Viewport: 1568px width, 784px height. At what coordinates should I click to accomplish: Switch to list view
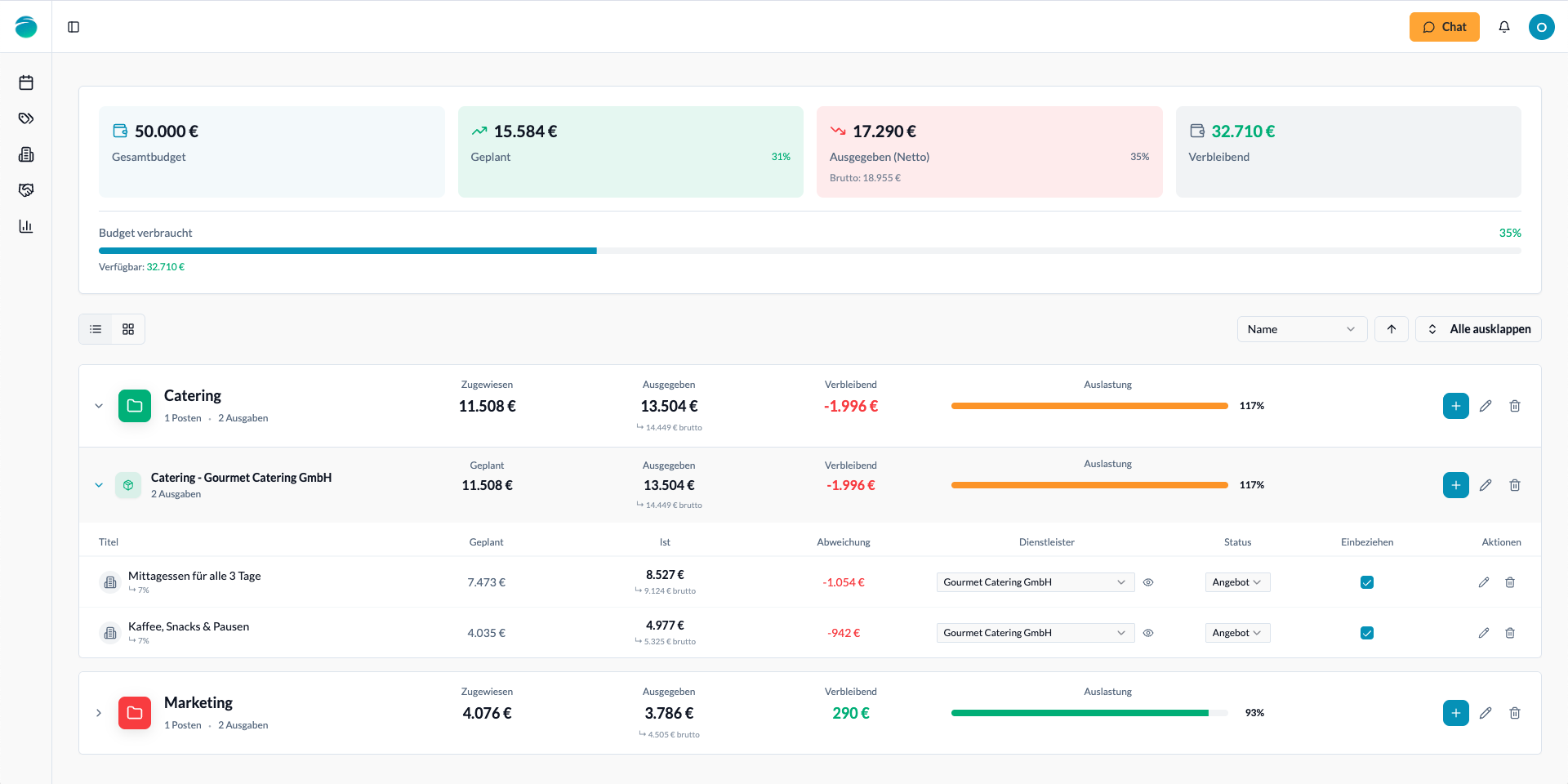[x=96, y=329]
